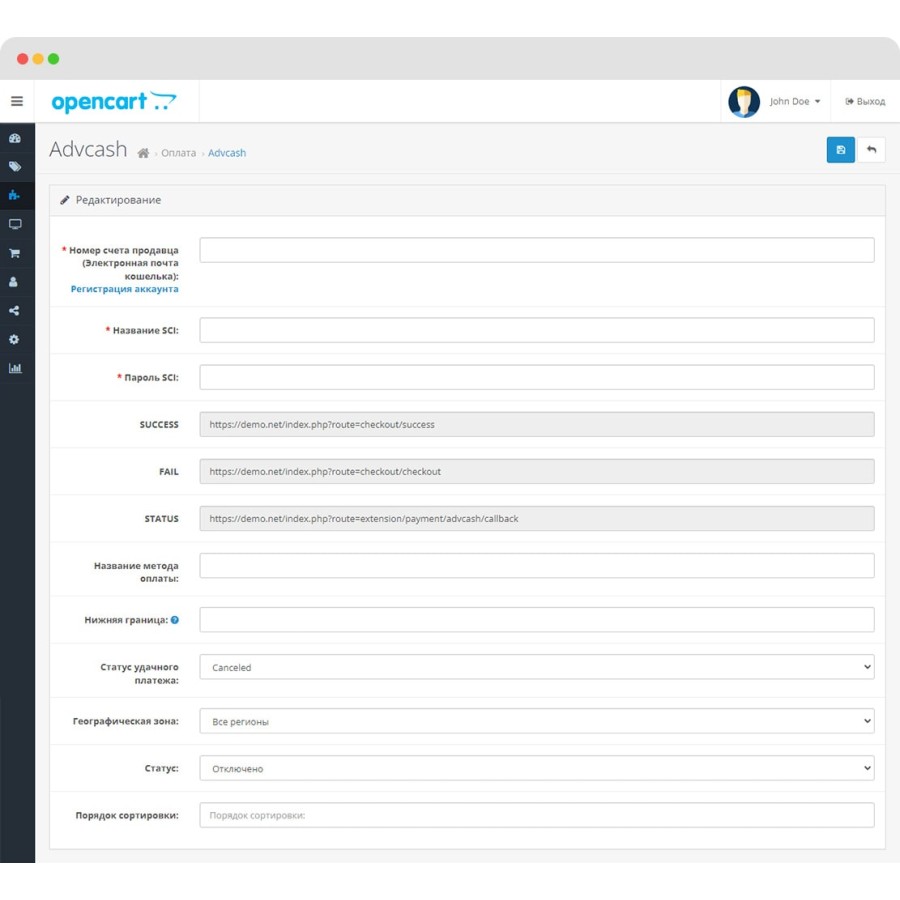Open the Customers person sidebar icon
Viewport: 900px width, 900px height.
click(x=14, y=282)
